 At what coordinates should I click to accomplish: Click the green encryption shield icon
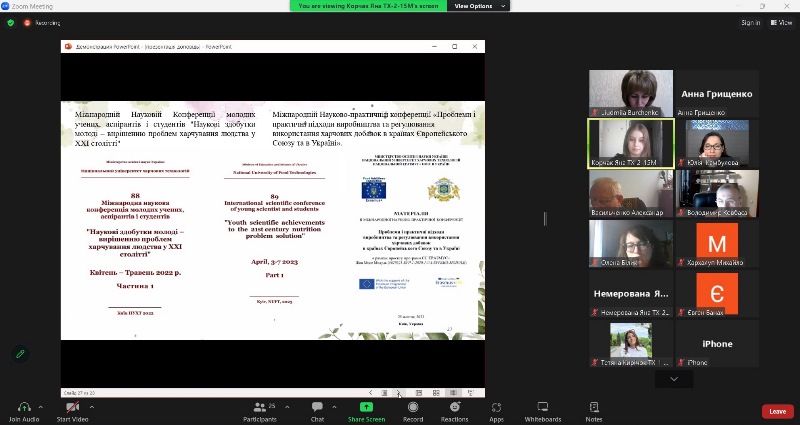click(11, 23)
